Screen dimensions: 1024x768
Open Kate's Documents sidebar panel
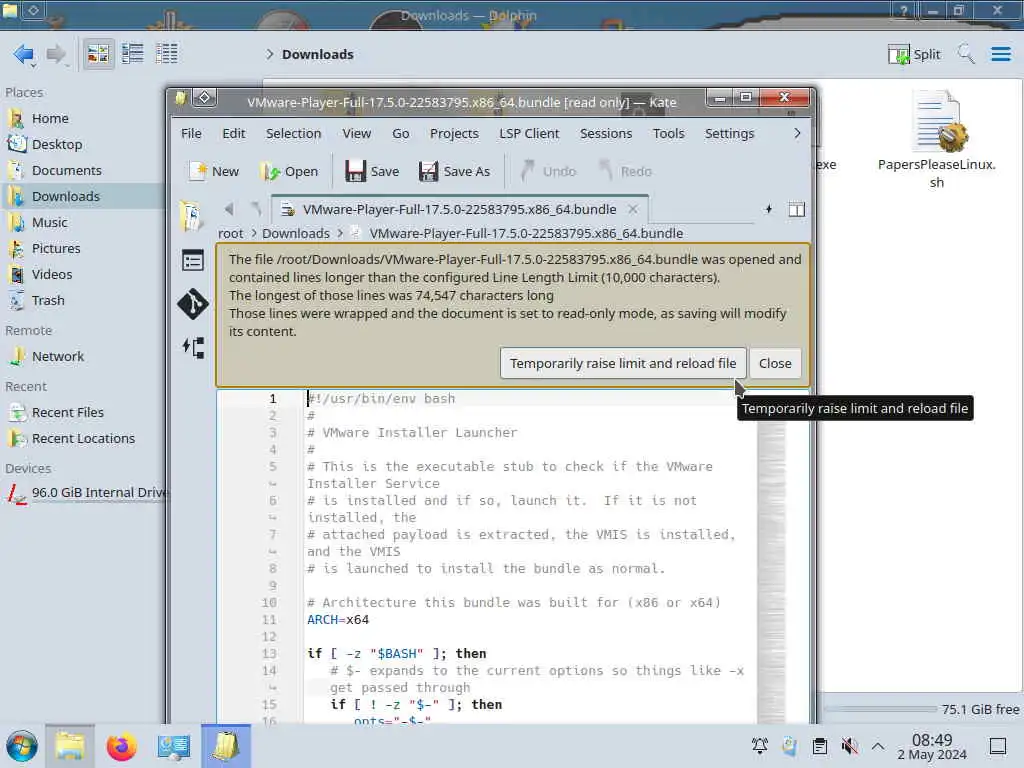[192, 216]
